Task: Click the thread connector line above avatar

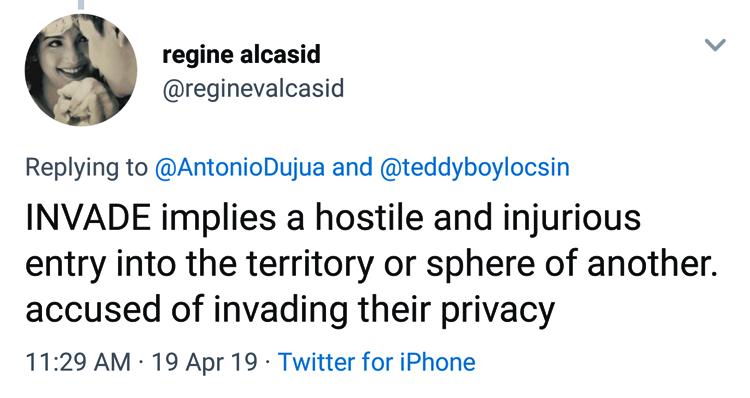Action: (81, 4)
